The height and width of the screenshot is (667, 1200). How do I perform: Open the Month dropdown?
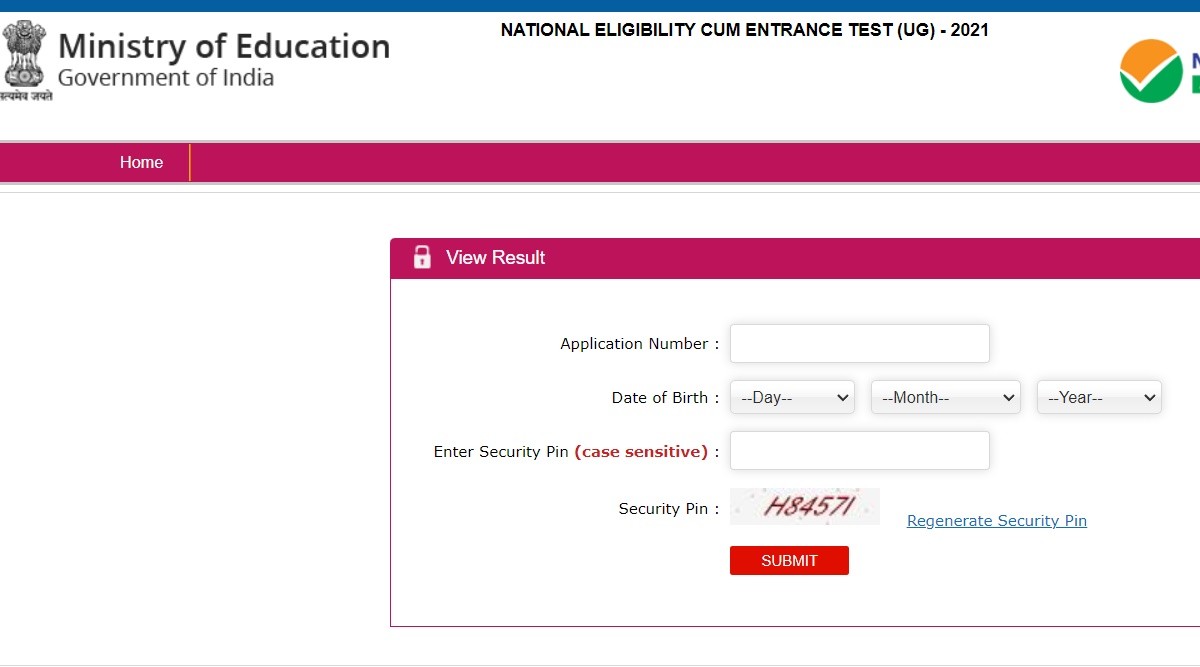point(945,397)
